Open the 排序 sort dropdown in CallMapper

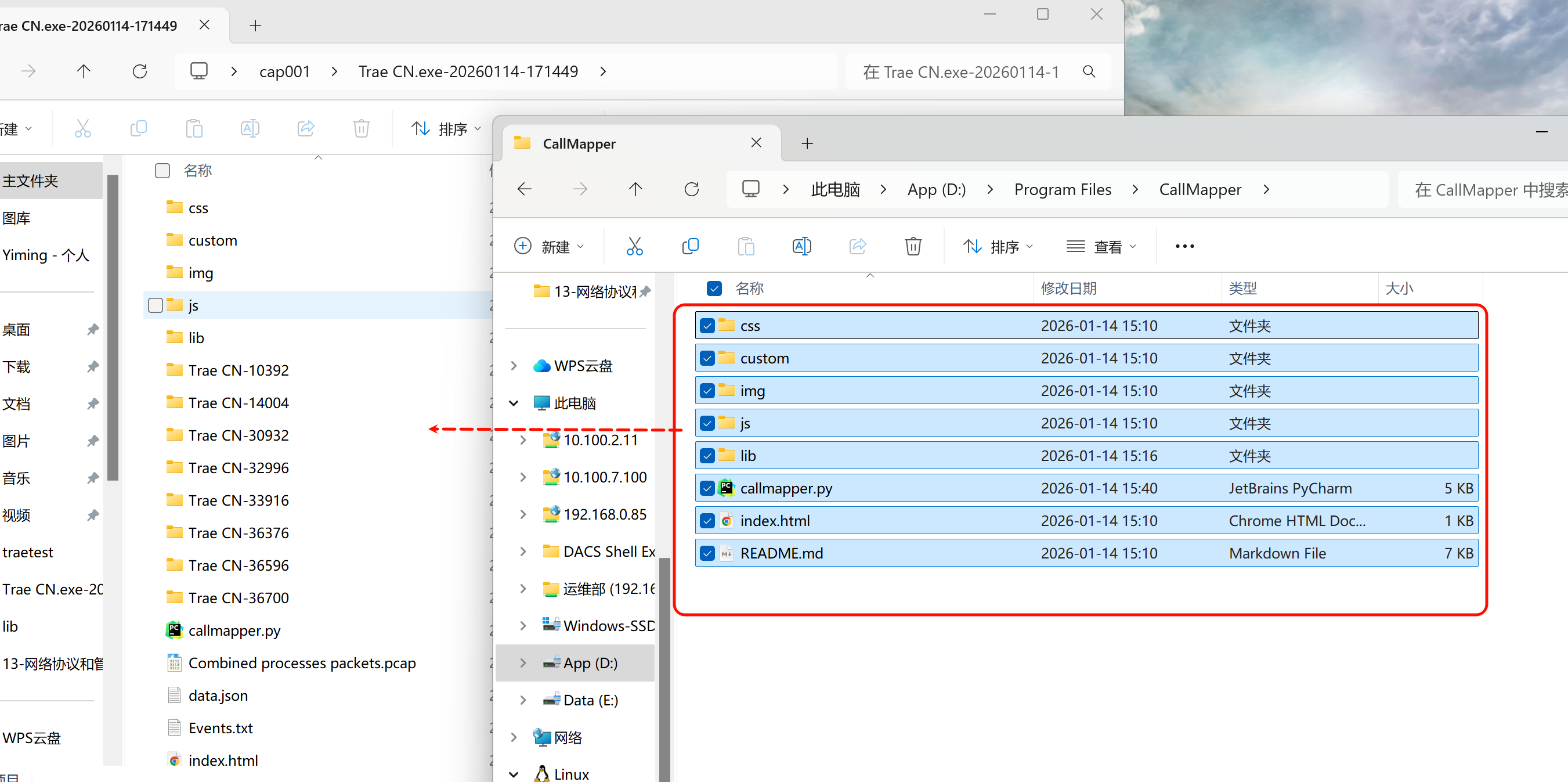(x=998, y=247)
